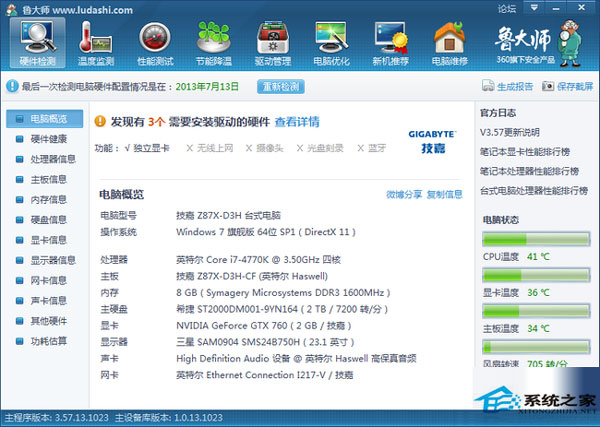Screen dimensions: 600x427
Task: Open the 节能降温 clover energy-saving icon
Action: pyautogui.click(x=214, y=43)
